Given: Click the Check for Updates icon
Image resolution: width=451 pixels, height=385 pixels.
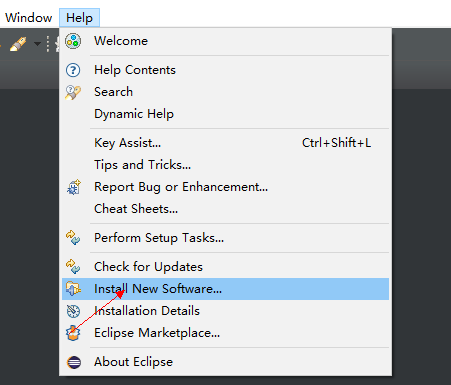Looking at the screenshot, I should (73, 267).
